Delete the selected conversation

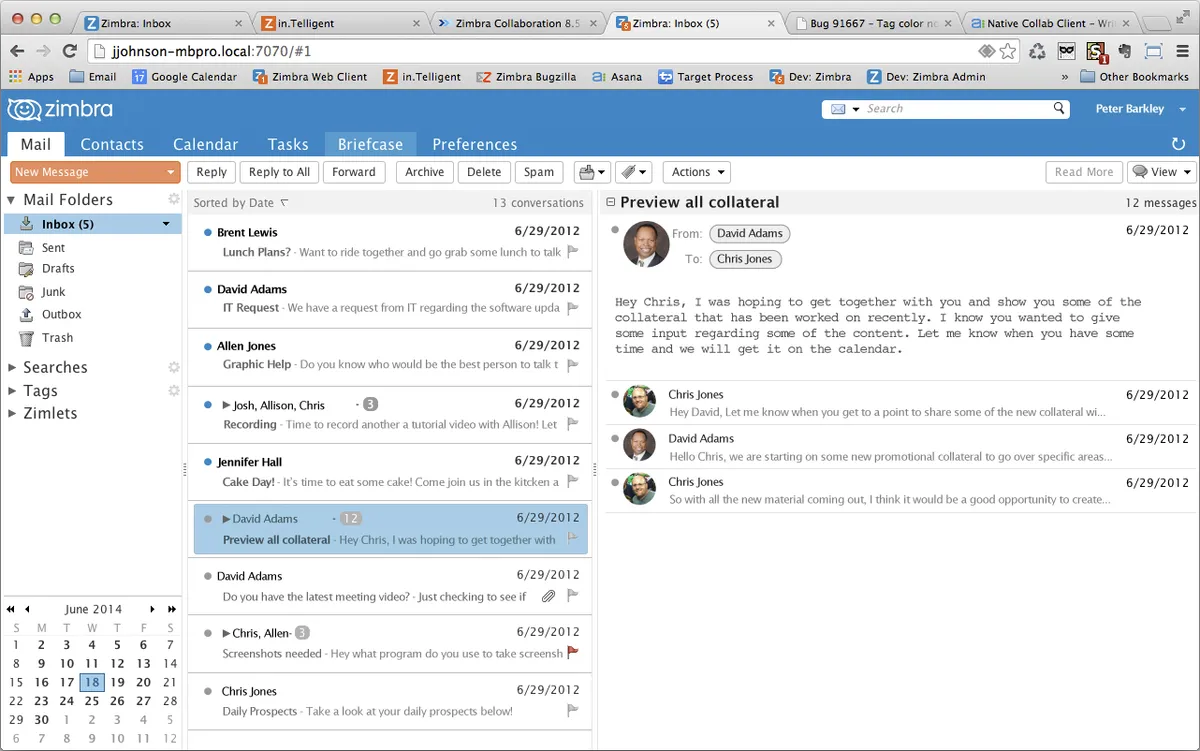(484, 172)
